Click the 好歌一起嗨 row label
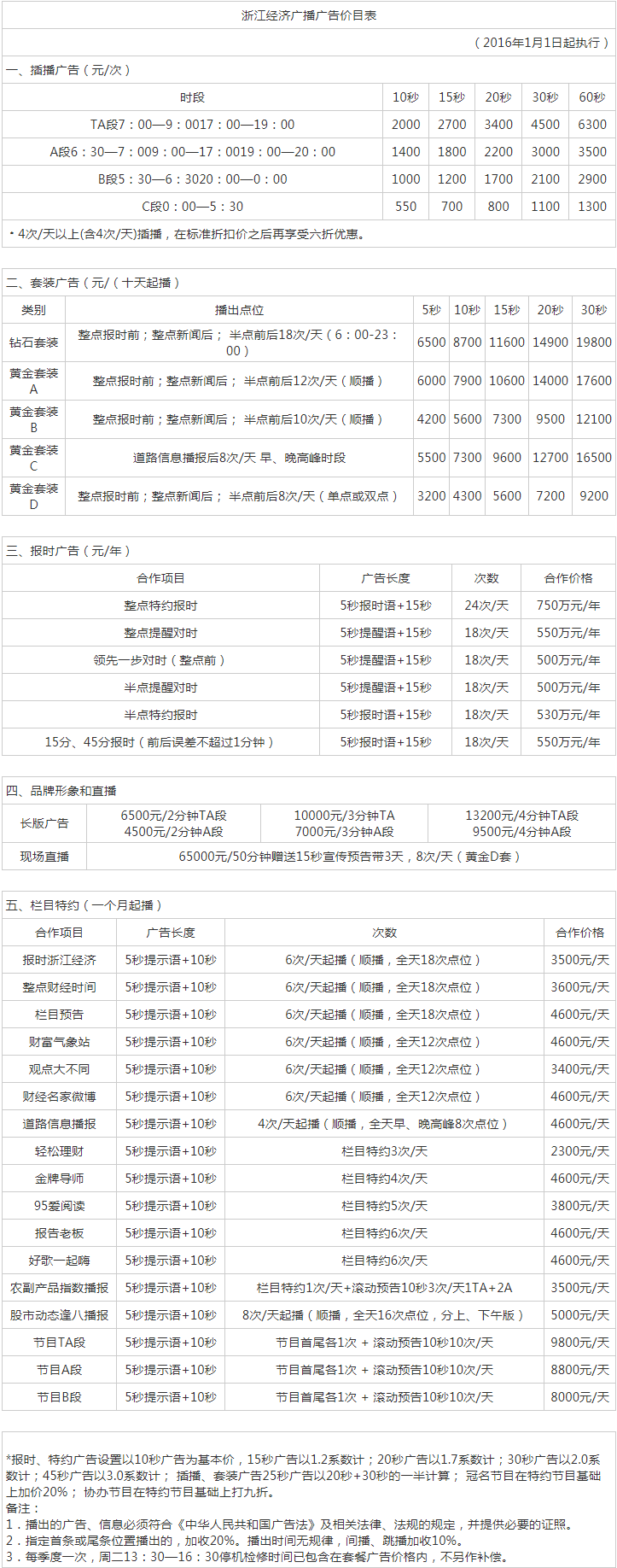 coord(60,1261)
